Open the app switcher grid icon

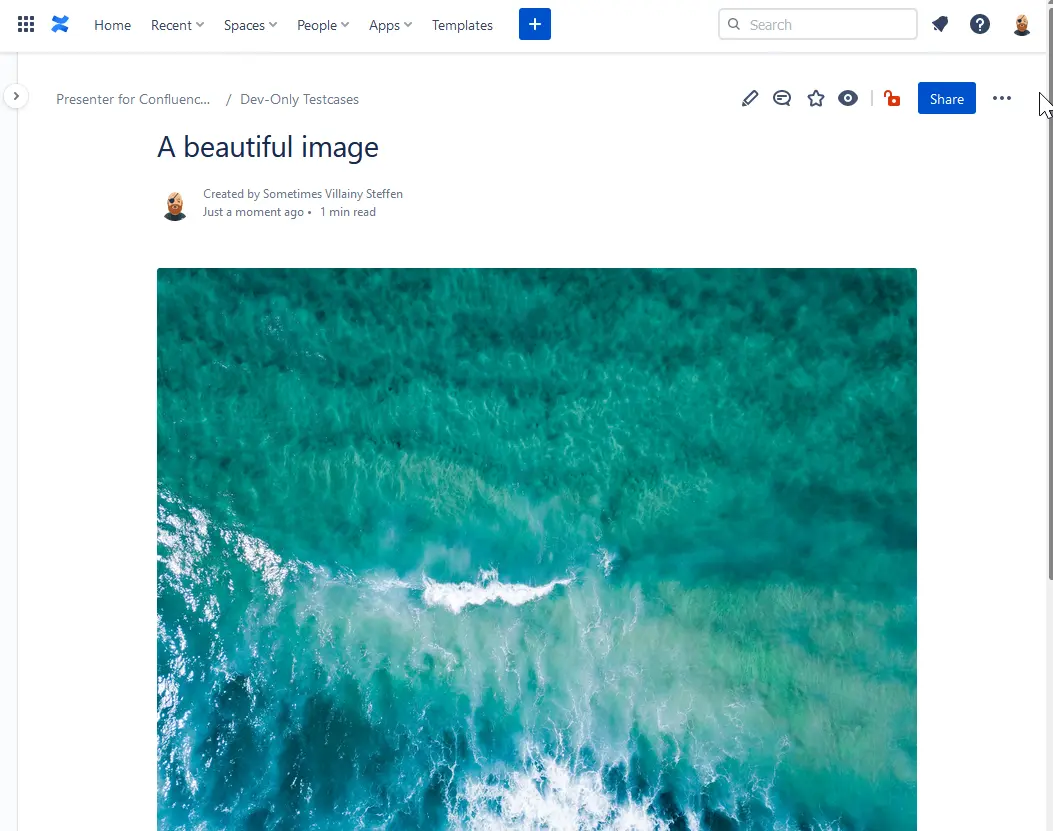point(26,24)
